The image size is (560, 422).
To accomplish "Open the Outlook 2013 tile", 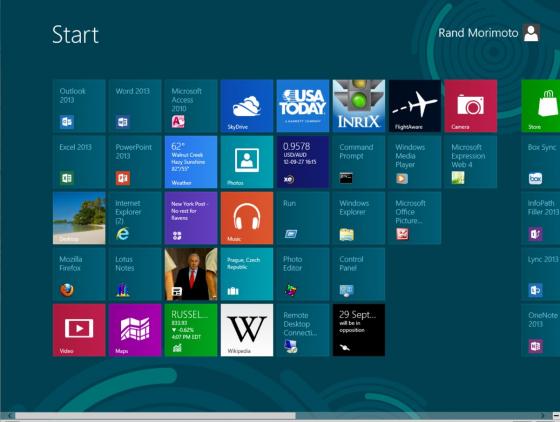I will tap(79, 106).
